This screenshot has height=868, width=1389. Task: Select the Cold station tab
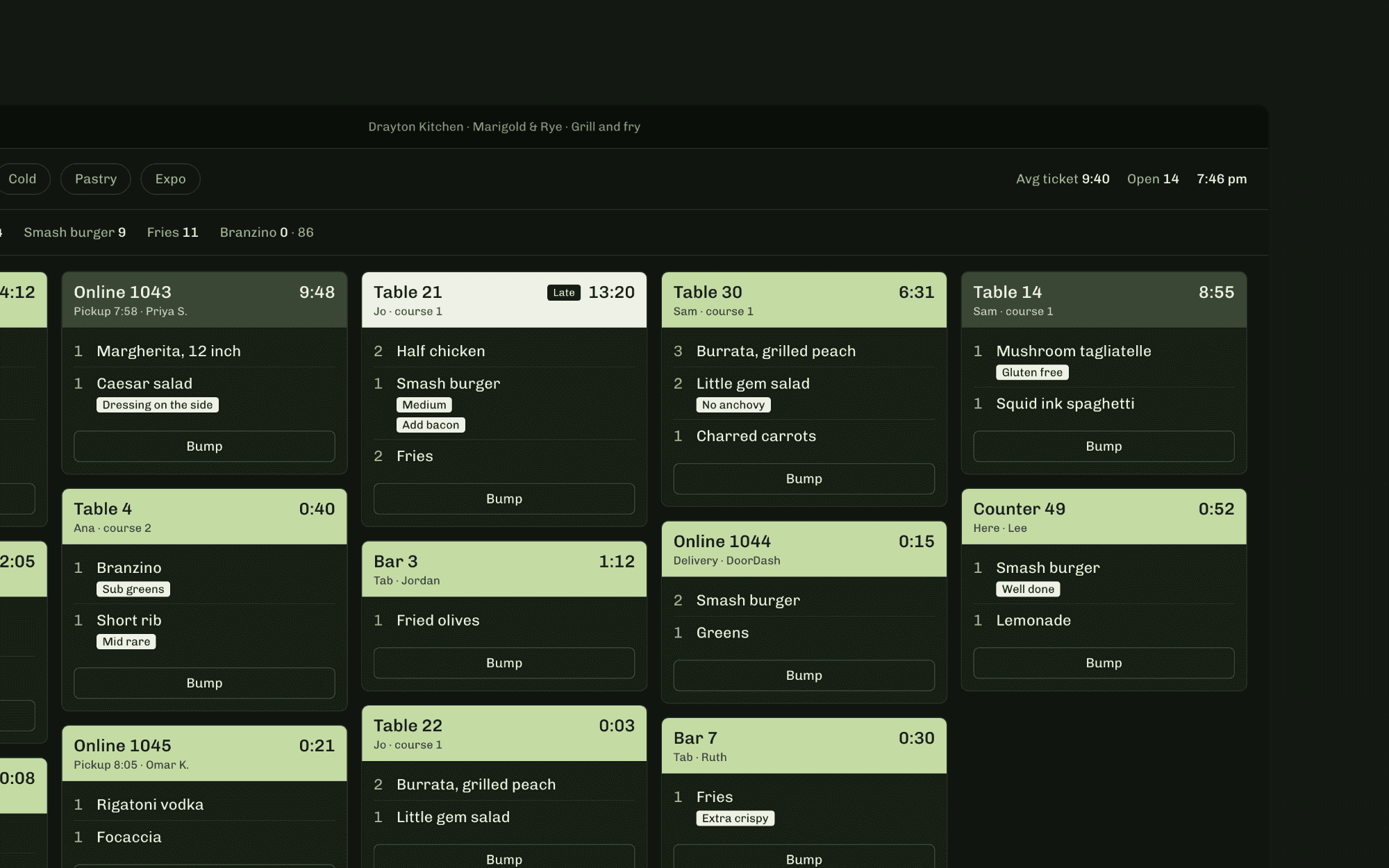coord(22,179)
